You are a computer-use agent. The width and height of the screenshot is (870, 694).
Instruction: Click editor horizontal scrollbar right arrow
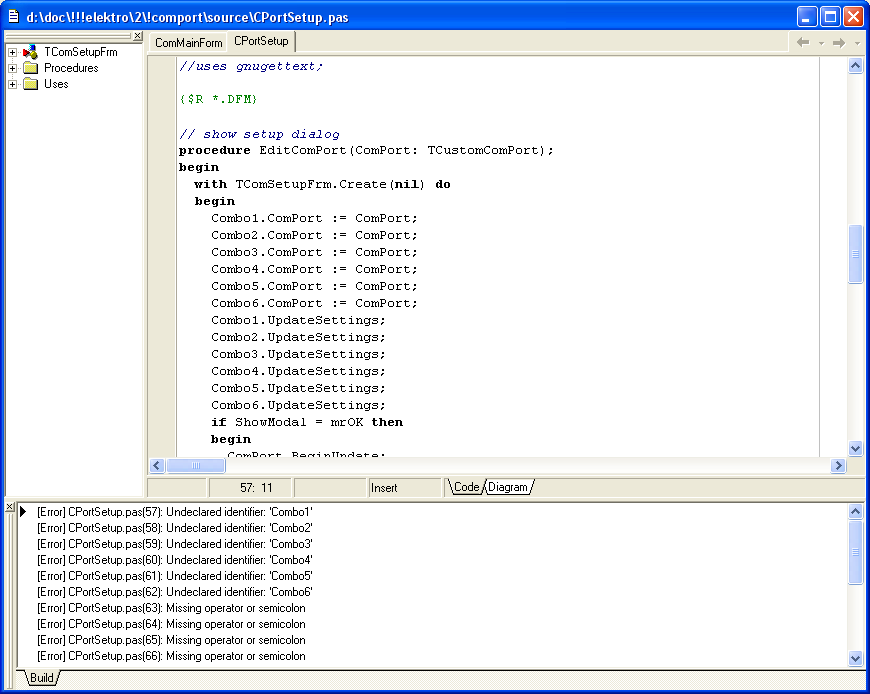click(838, 465)
